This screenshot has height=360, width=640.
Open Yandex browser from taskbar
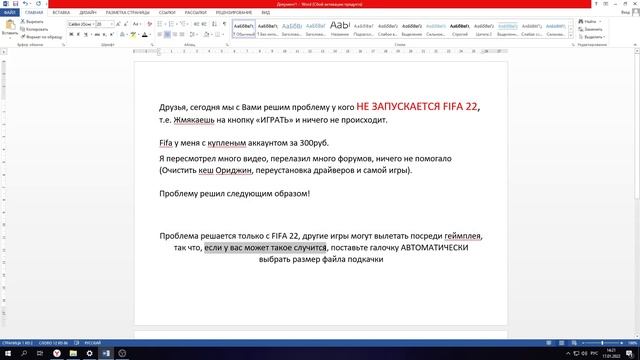tap(57, 353)
